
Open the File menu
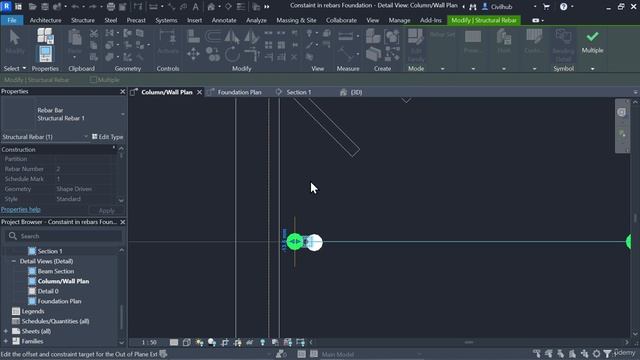click(12, 20)
